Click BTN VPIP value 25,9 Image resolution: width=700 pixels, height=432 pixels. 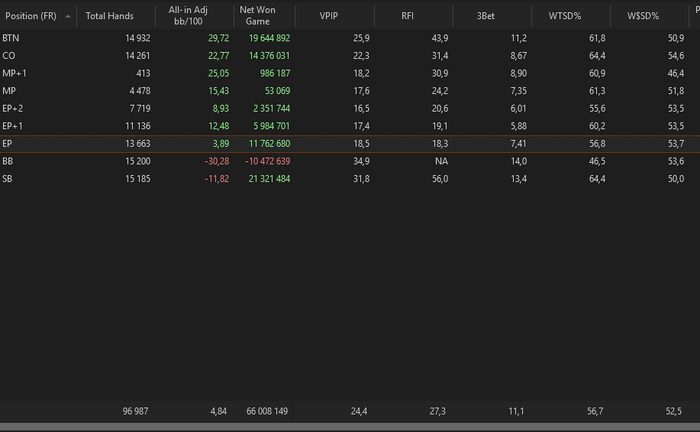(361, 38)
